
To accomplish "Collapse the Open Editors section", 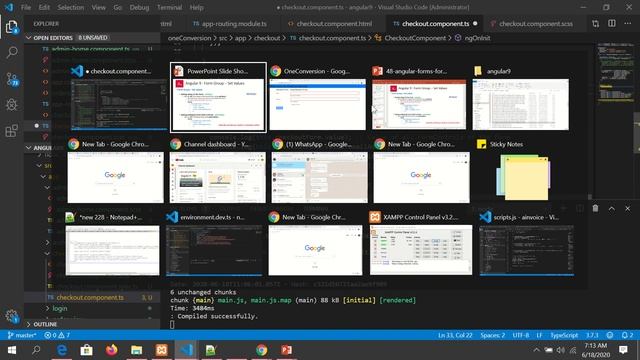I will coord(53,38).
